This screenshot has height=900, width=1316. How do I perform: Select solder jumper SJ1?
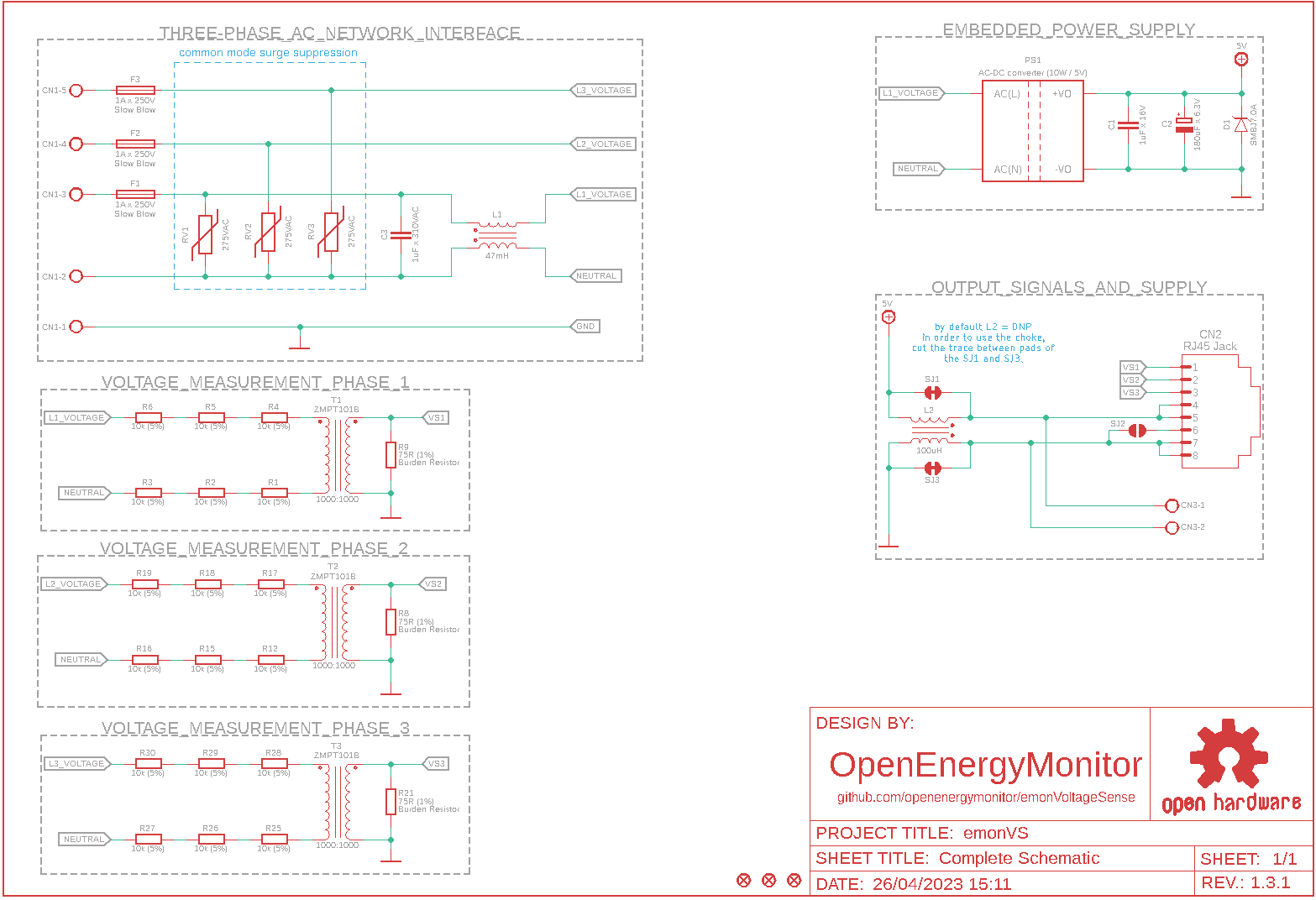pos(932,392)
